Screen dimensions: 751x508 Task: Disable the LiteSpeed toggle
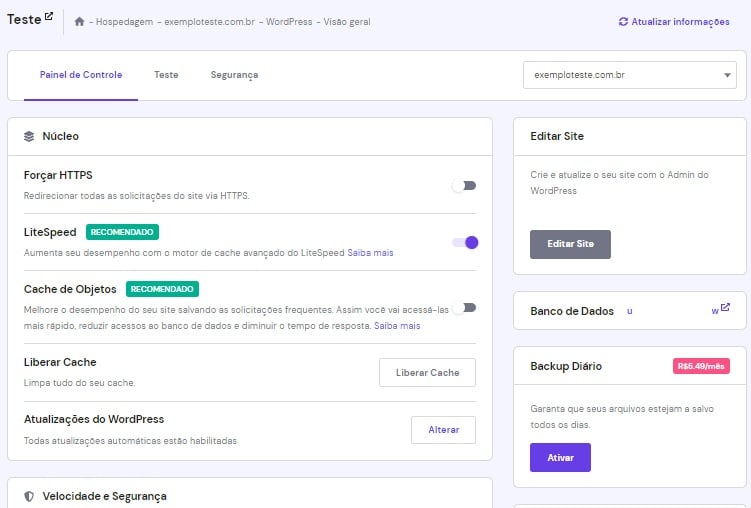[x=465, y=243]
